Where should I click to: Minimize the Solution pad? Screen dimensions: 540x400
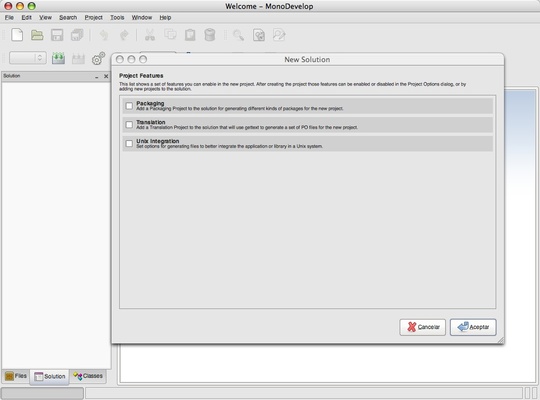[97, 77]
